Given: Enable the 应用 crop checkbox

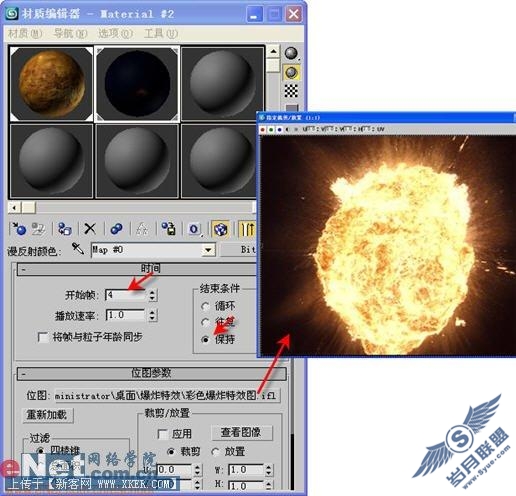Looking at the screenshot, I should tap(162, 434).
